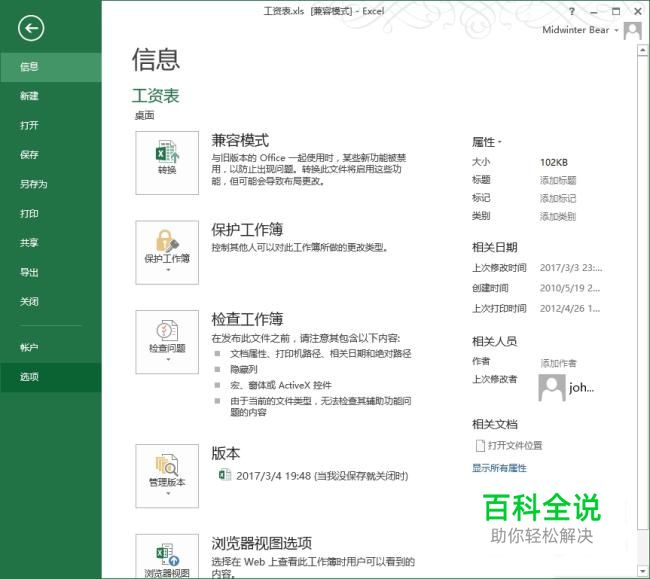Select 导出 in the backstage menu
The width and height of the screenshot is (650, 579).
coord(51,272)
